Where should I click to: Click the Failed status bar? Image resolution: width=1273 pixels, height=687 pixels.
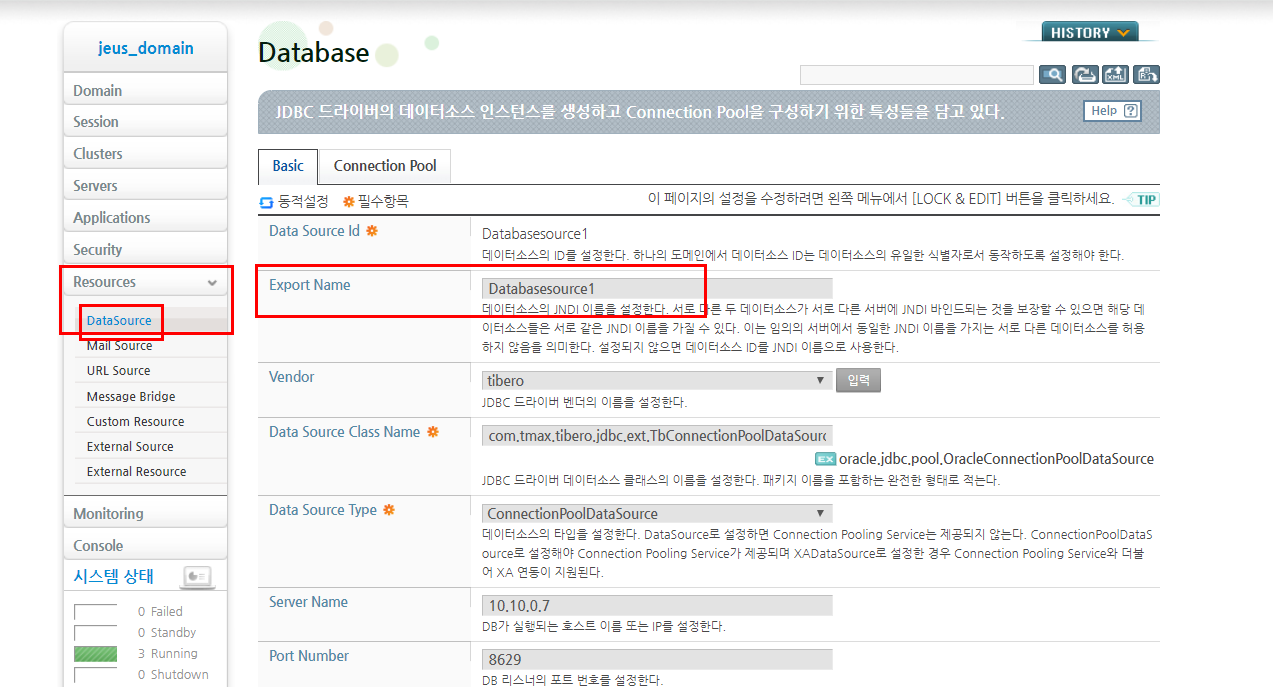coord(96,612)
